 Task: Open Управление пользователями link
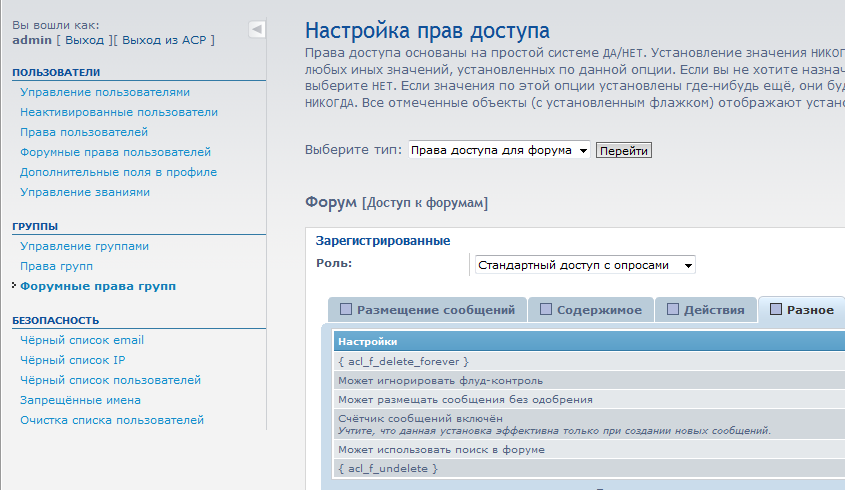coord(105,92)
